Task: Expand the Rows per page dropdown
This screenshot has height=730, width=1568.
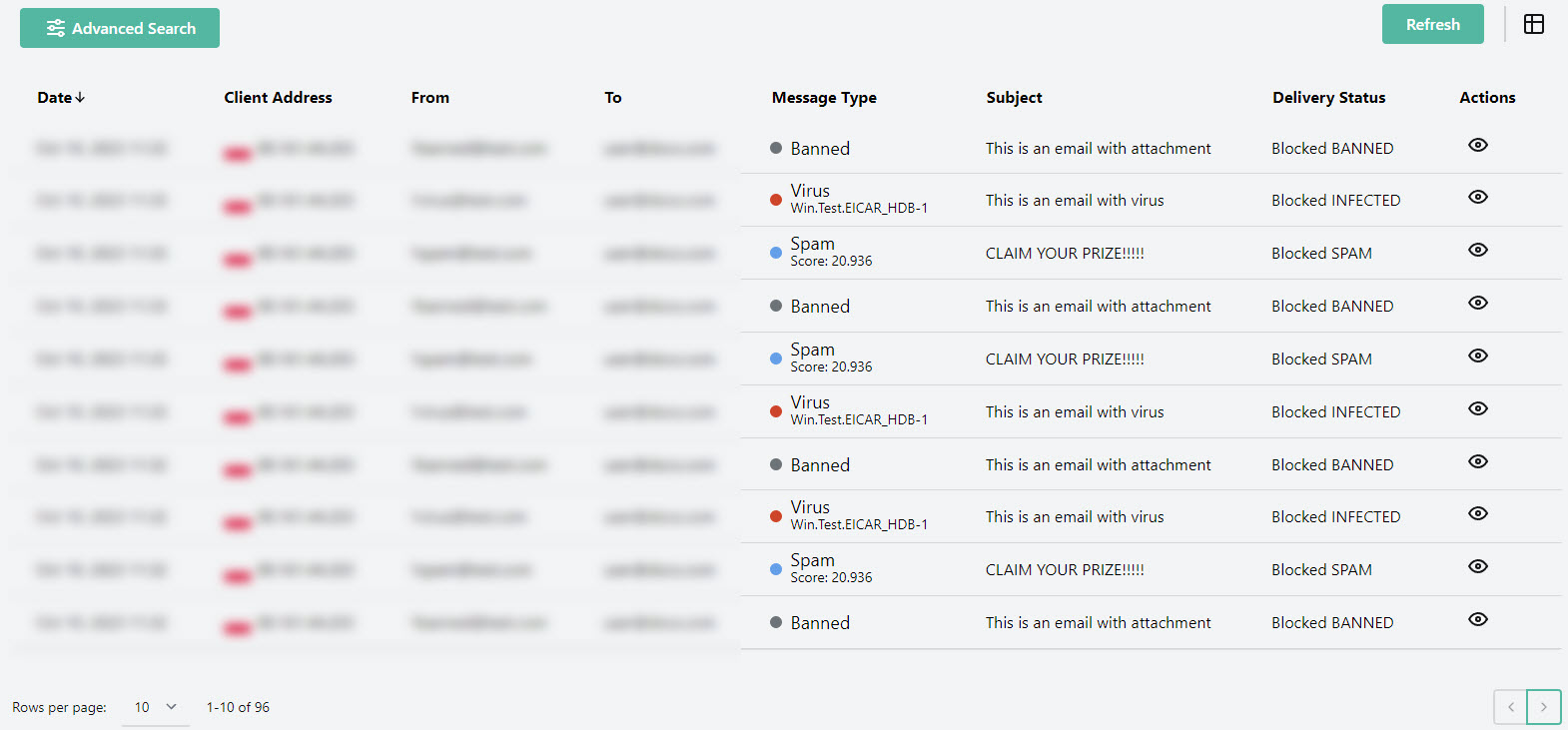Action: (x=156, y=707)
